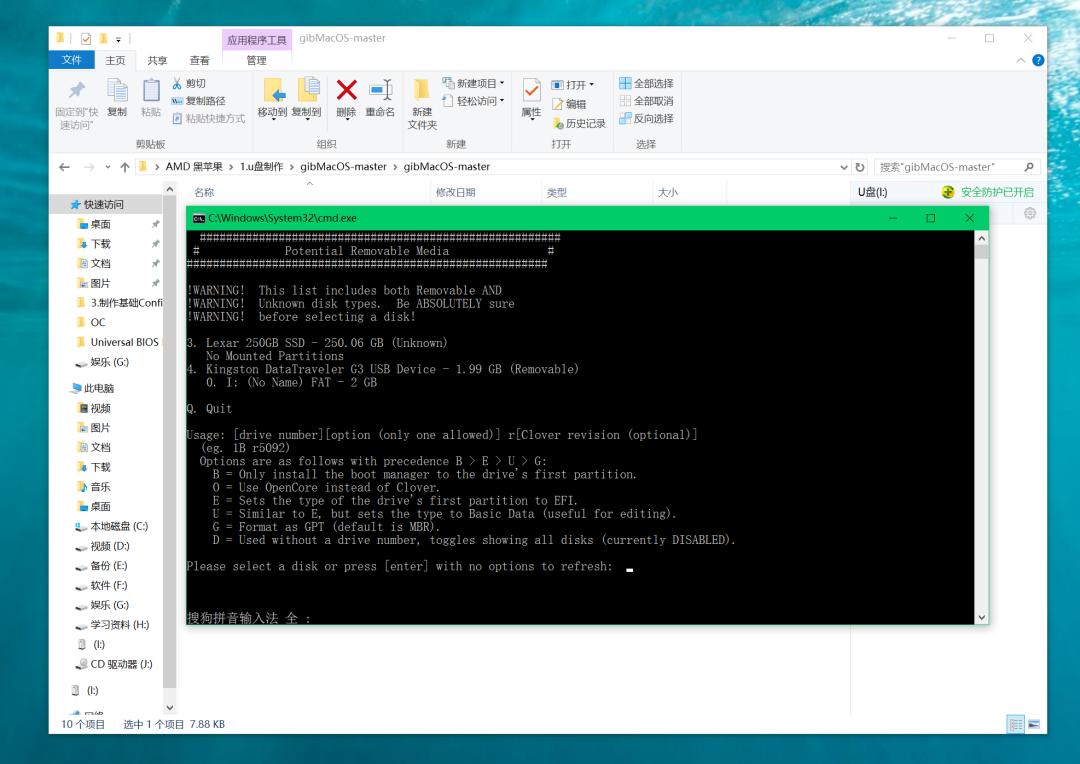Viewport: 1080px width, 764px height.
Task: Refresh the current folder view
Action: (x=860, y=167)
